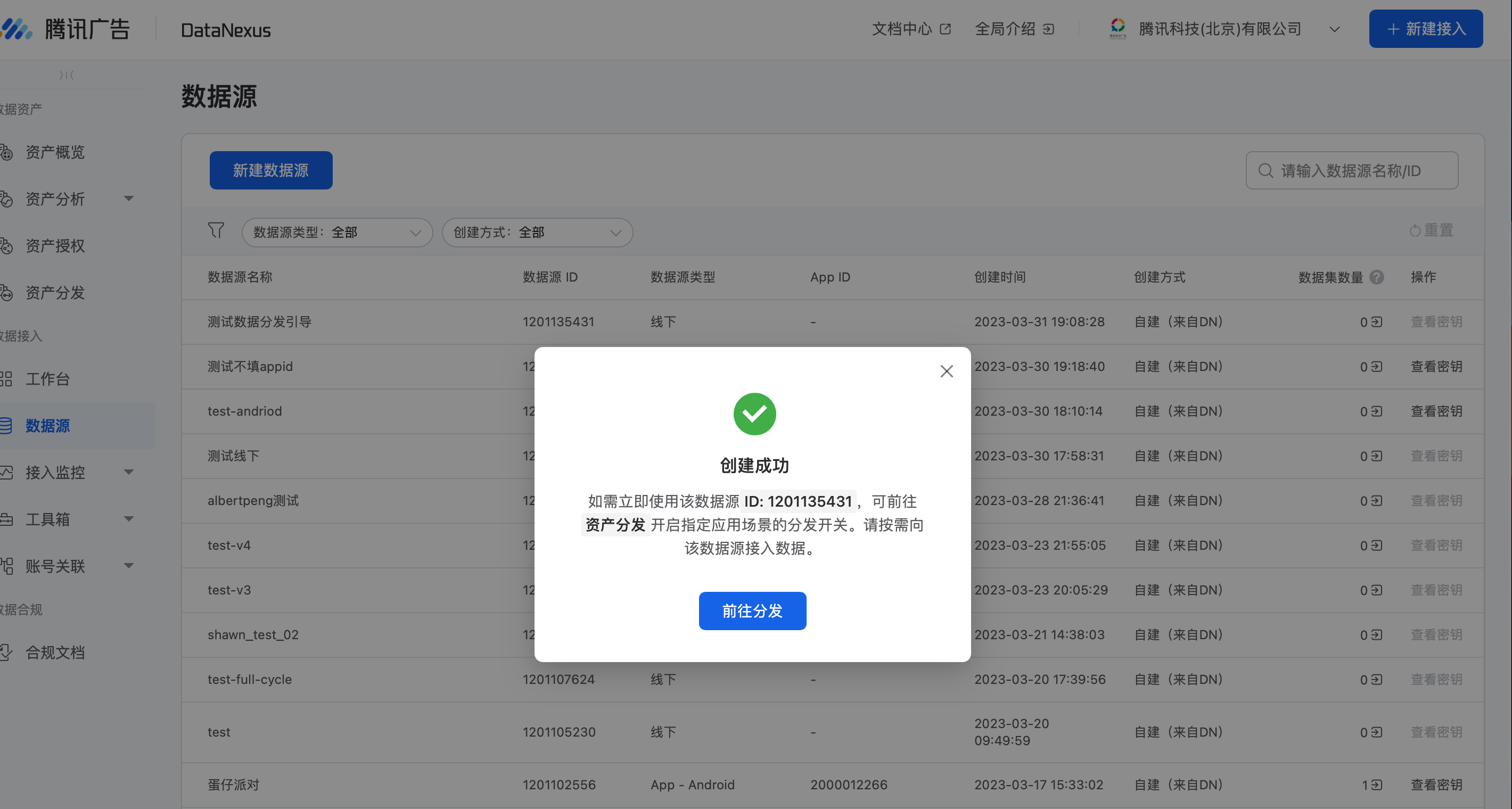Click the 测试数据分发引导 data source name

259,322
